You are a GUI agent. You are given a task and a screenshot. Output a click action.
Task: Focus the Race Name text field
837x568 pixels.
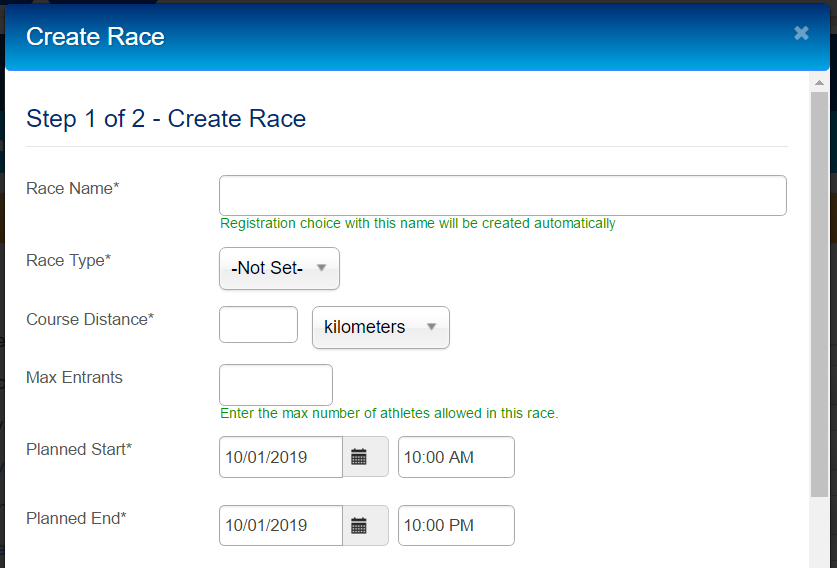click(502, 195)
